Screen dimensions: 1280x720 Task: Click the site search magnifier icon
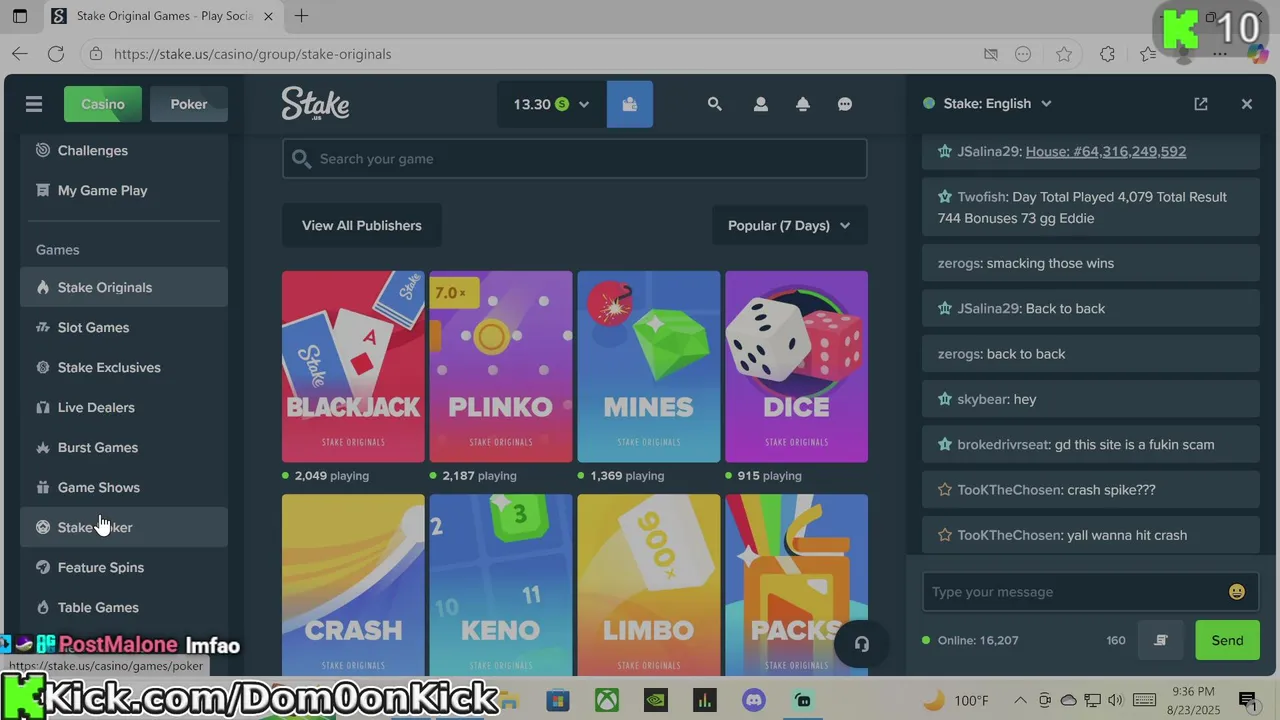point(714,104)
